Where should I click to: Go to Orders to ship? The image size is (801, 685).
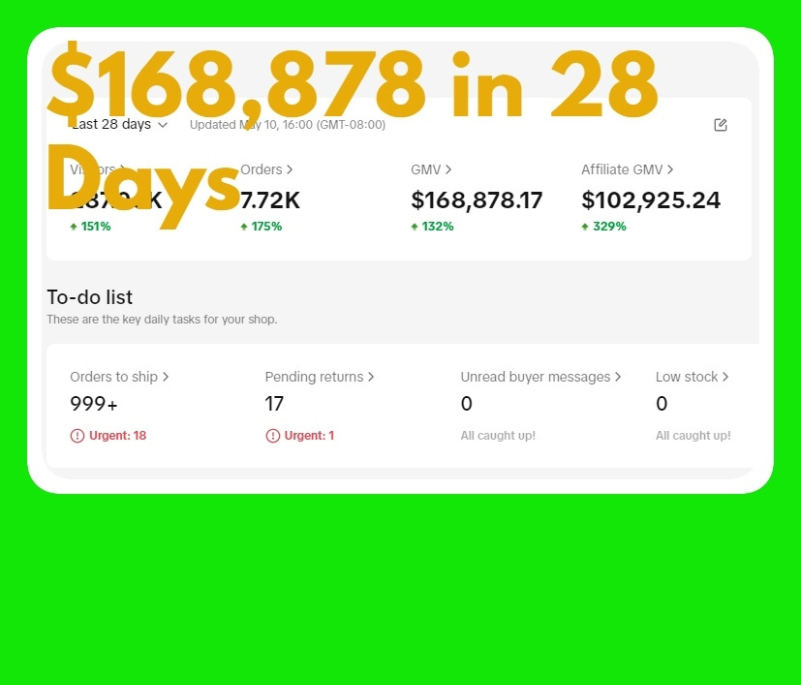pyautogui.click(x=119, y=377)
